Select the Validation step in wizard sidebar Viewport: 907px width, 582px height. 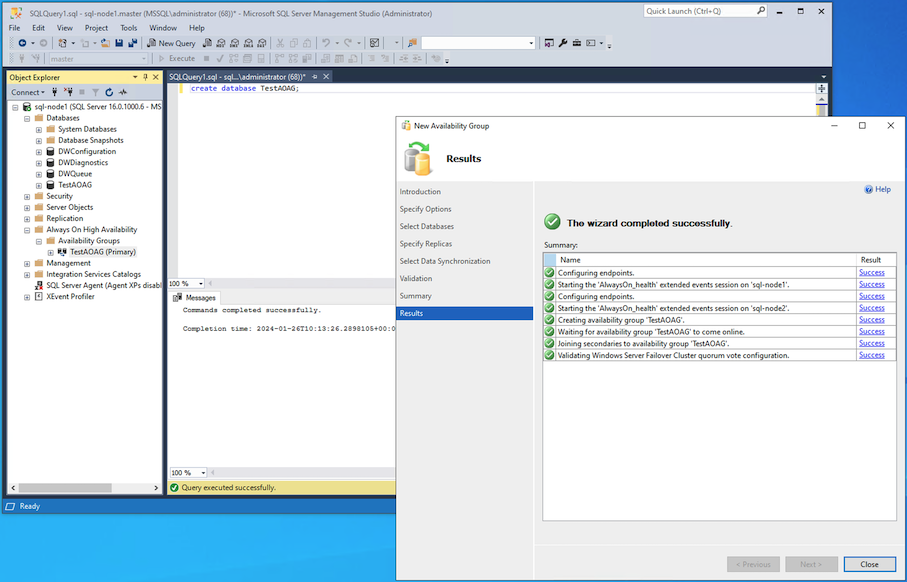(x=415, y=278)
